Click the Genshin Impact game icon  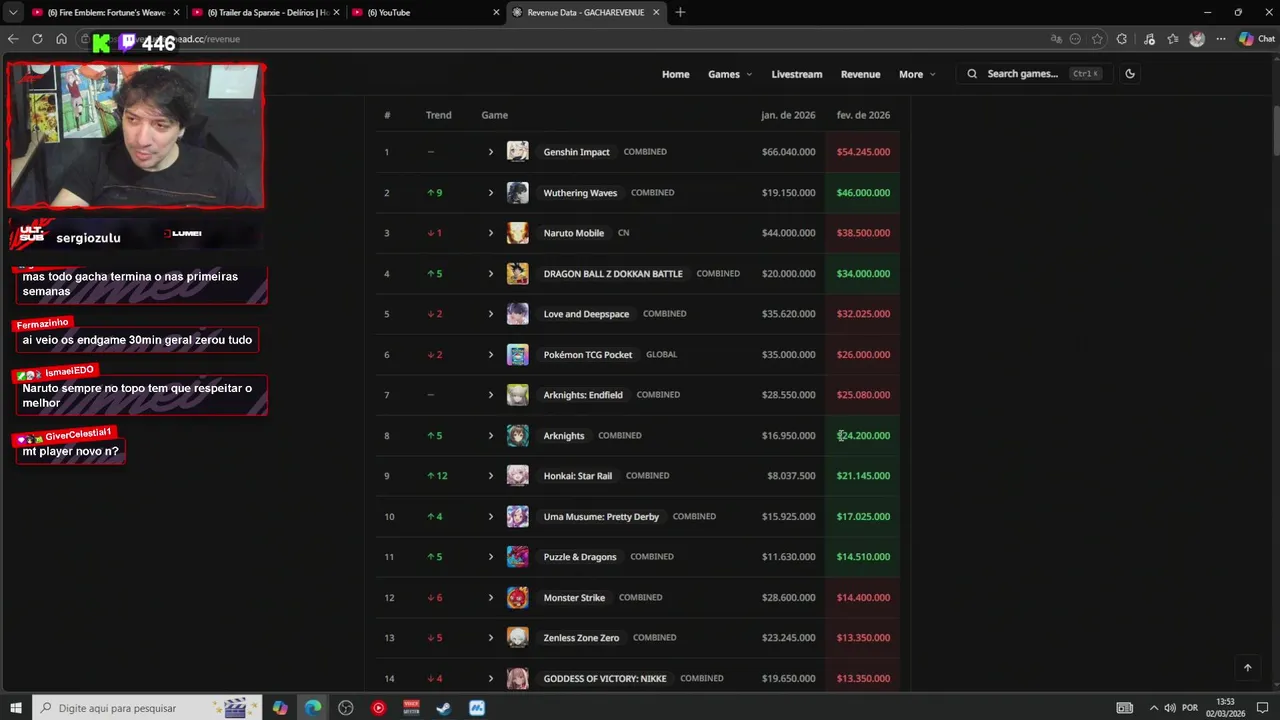coord(517,152)
